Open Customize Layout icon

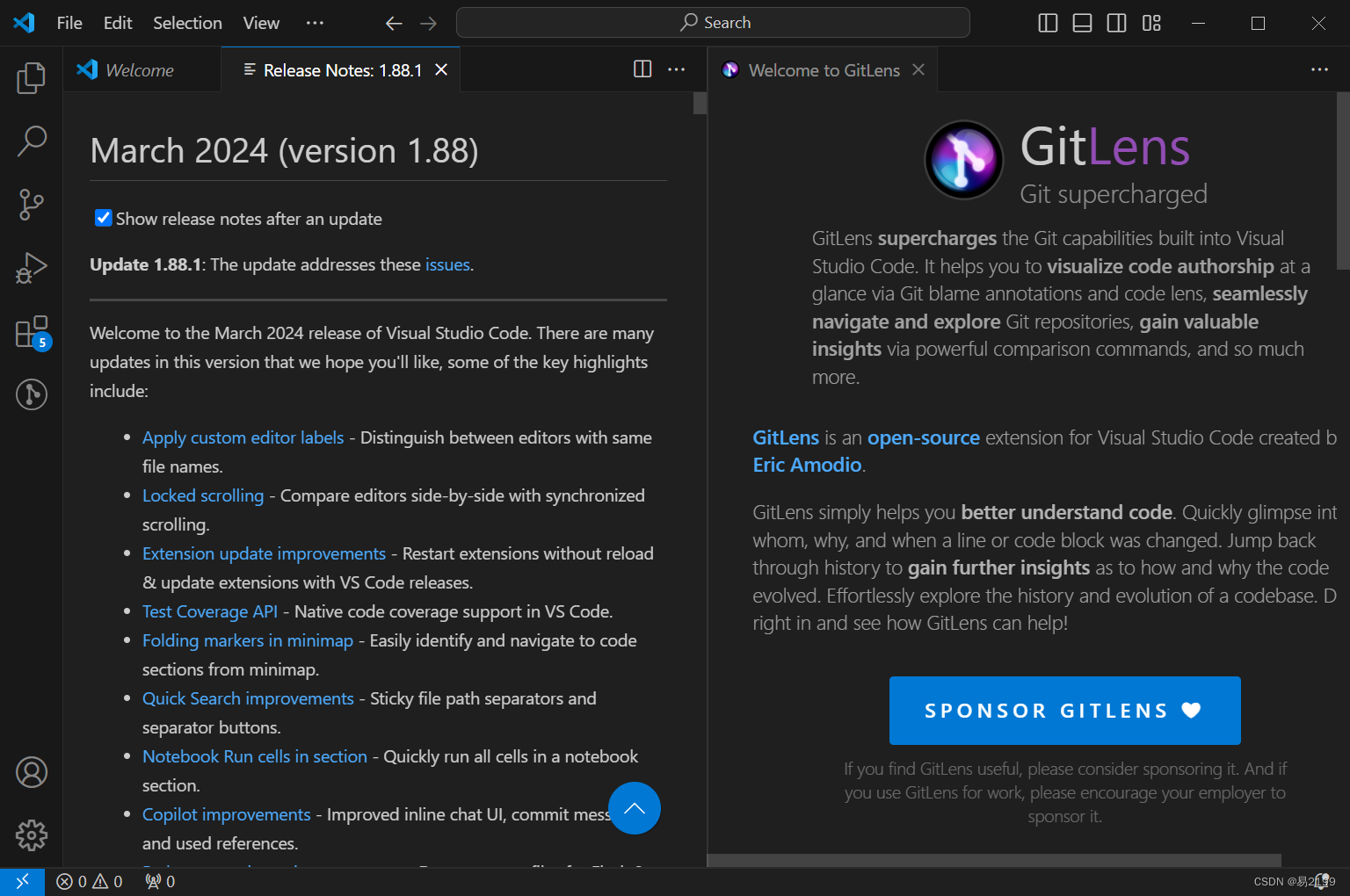click(x=1151, y=23)
